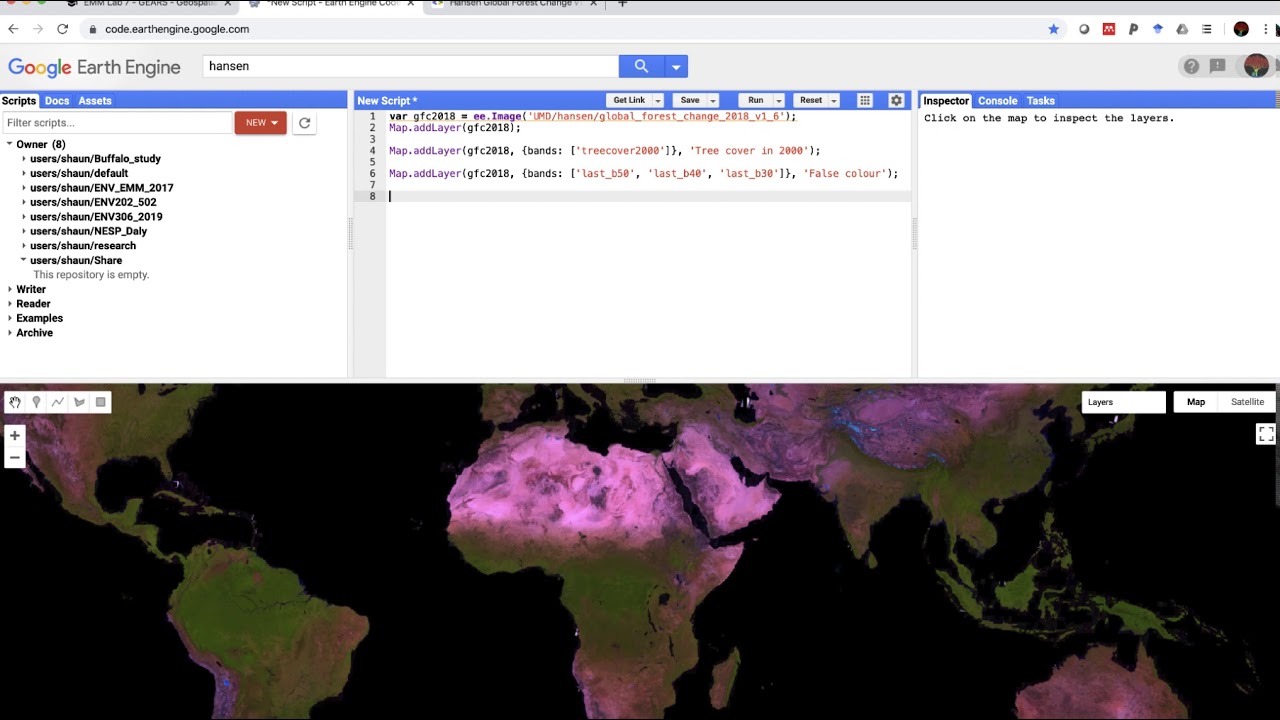Open the Save dropdown arrow
1280x720 pixels.
tap(713, 100)
